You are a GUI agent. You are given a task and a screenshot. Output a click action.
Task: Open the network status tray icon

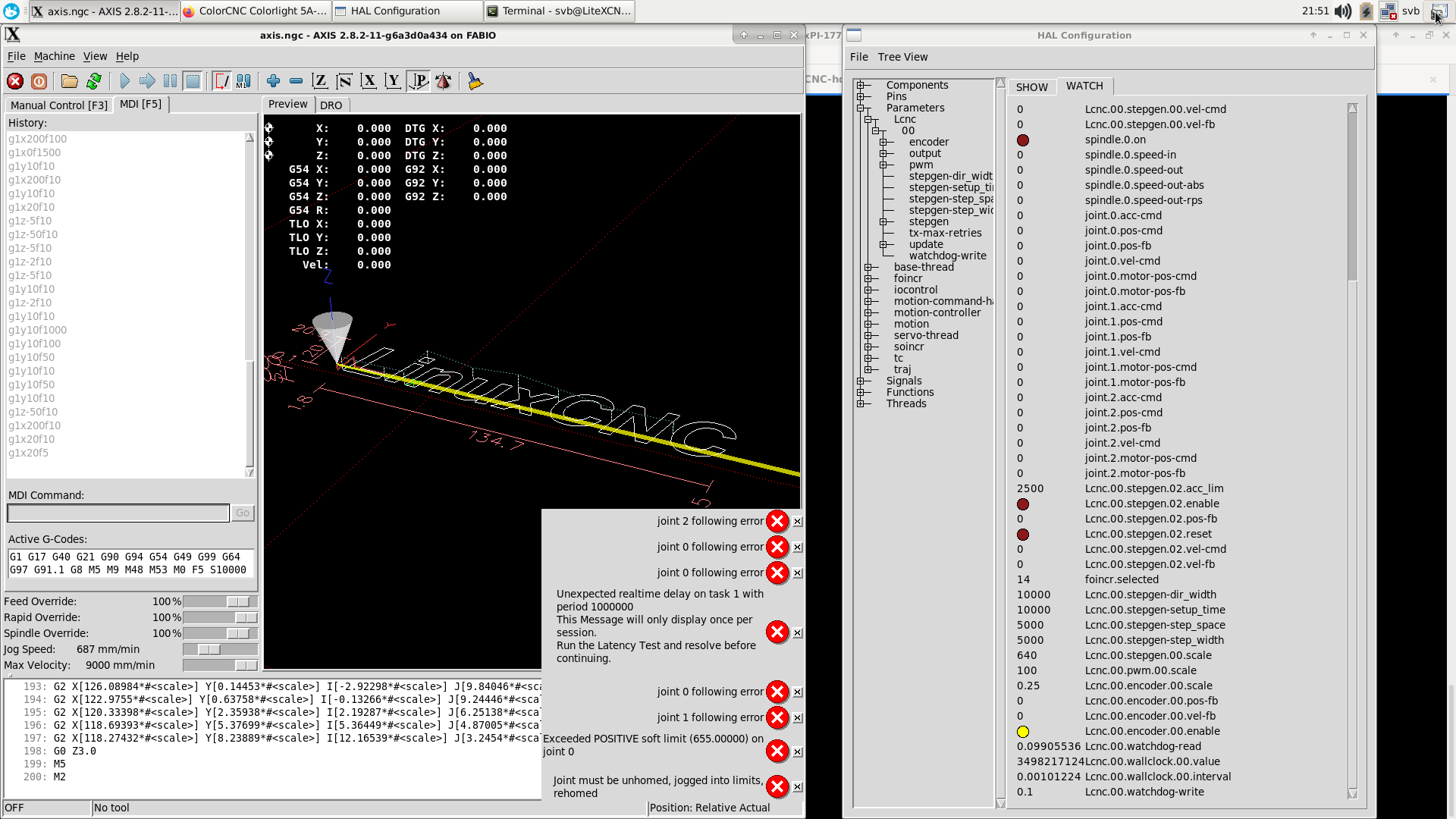1388,11
